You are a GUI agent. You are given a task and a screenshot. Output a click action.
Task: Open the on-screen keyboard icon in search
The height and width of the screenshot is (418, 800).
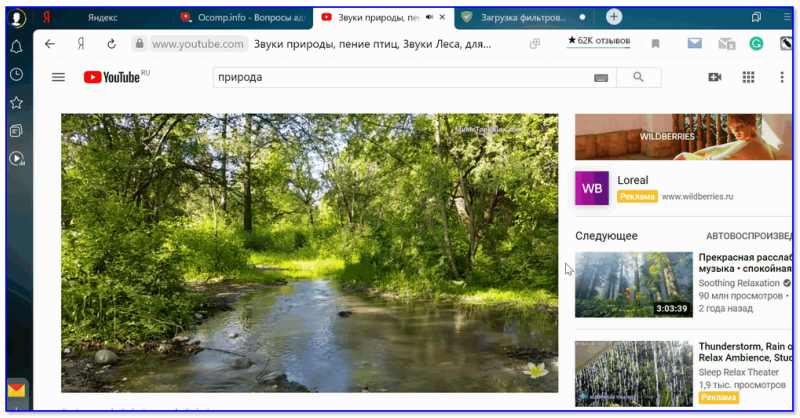pyautogui.click(x=601, y=78)
